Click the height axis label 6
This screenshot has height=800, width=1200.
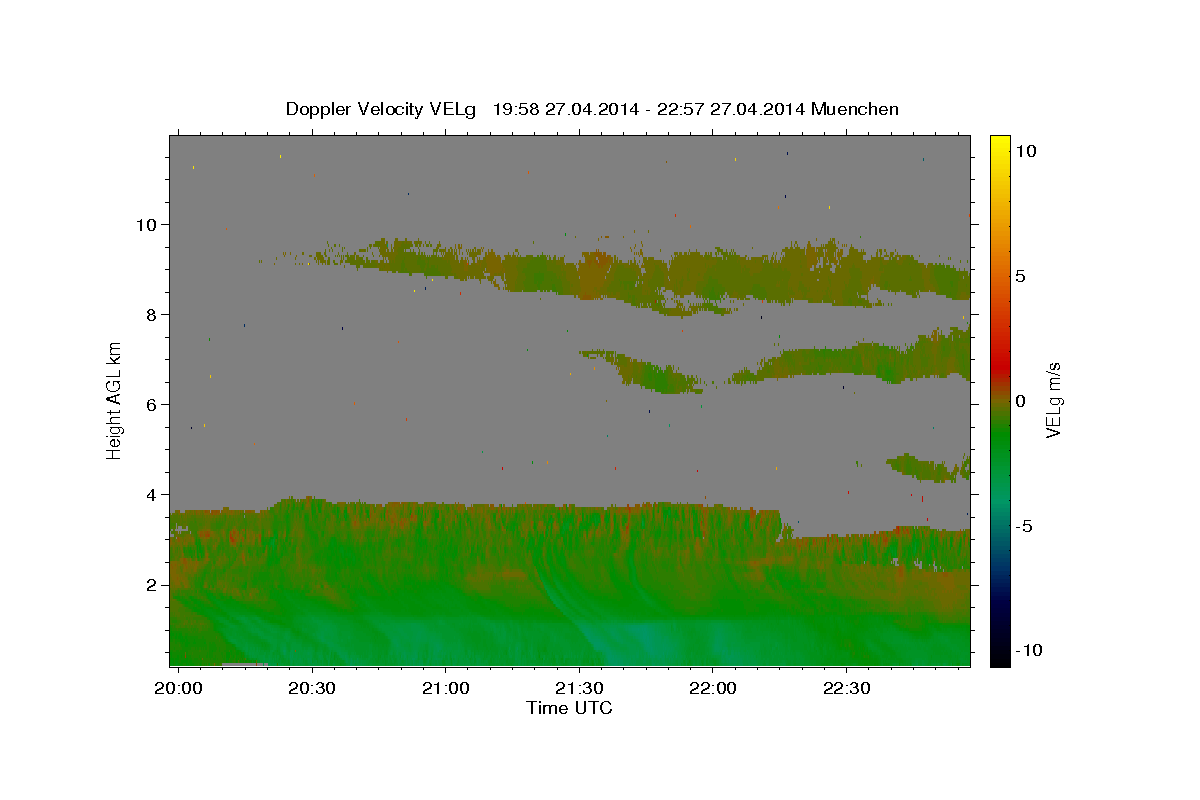pyautogui.click(x=151, y=404)
